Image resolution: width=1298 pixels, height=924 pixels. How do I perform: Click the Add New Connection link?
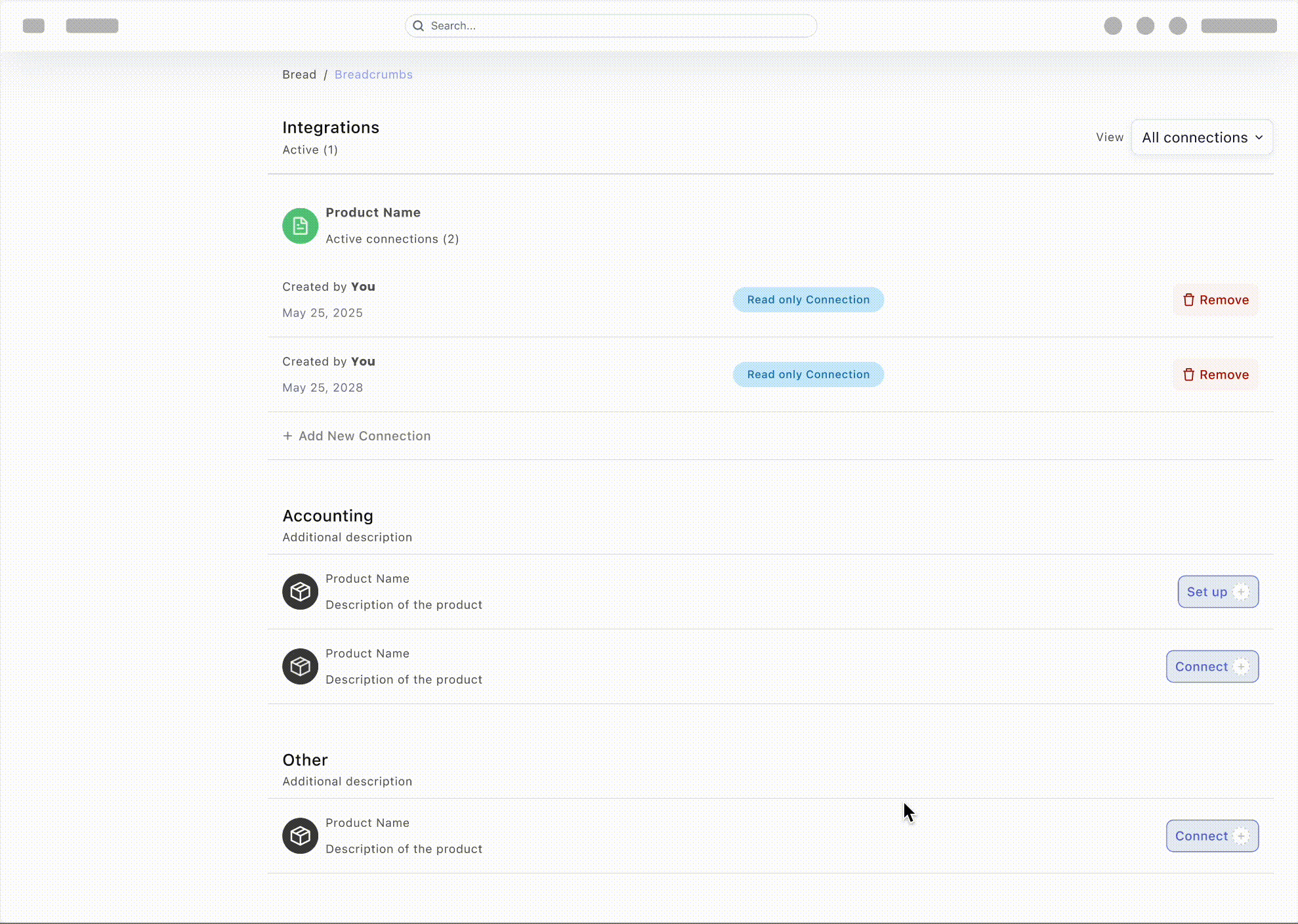364,436
